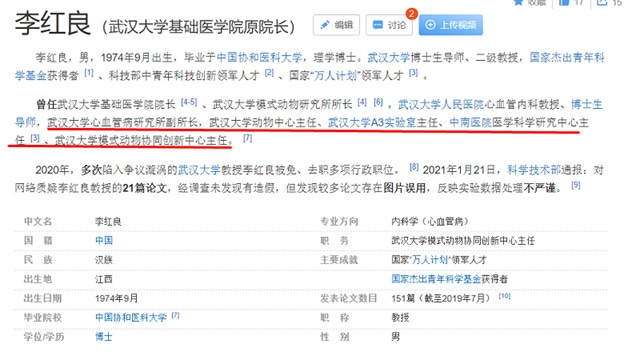
Task: Click the bold text 图片误用
Action: (404, 188)
